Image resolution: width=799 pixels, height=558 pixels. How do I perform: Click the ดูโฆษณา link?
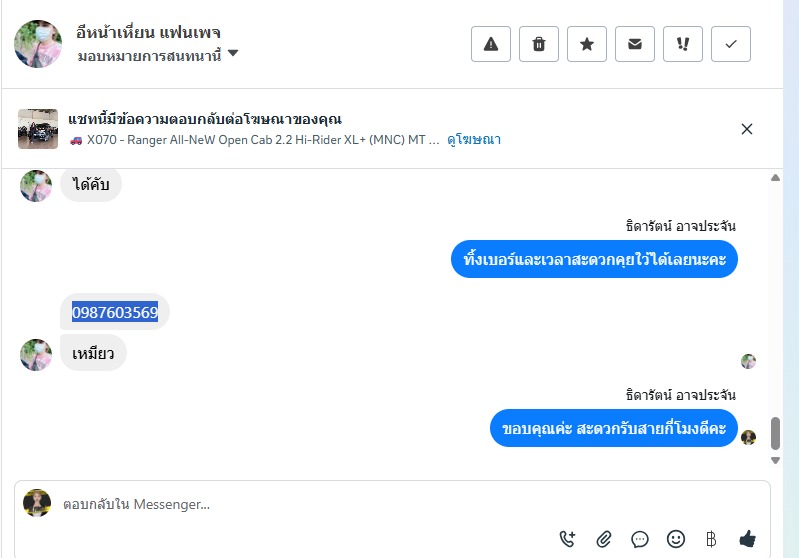pos(474,140)
